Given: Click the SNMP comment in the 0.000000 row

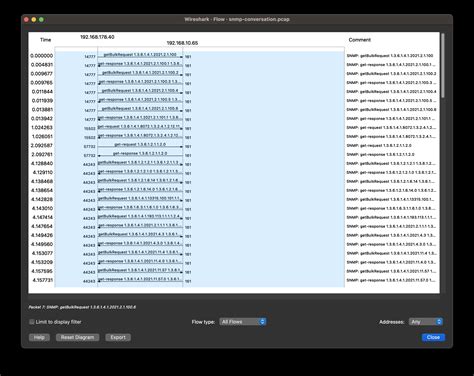Looking at the screenshot, I should [390, 56].
